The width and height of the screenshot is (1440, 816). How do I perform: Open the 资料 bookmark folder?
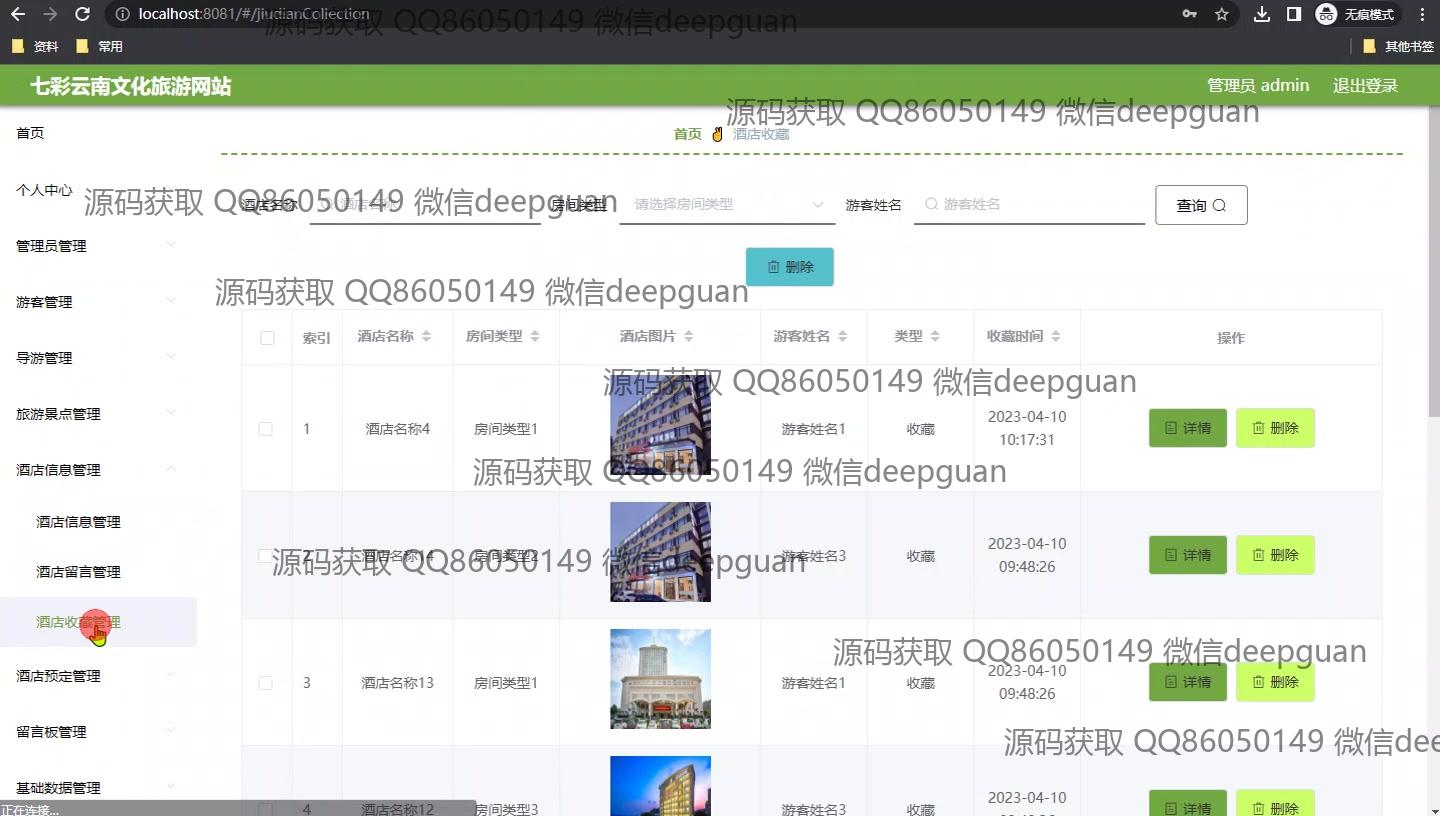pos(35,46)
